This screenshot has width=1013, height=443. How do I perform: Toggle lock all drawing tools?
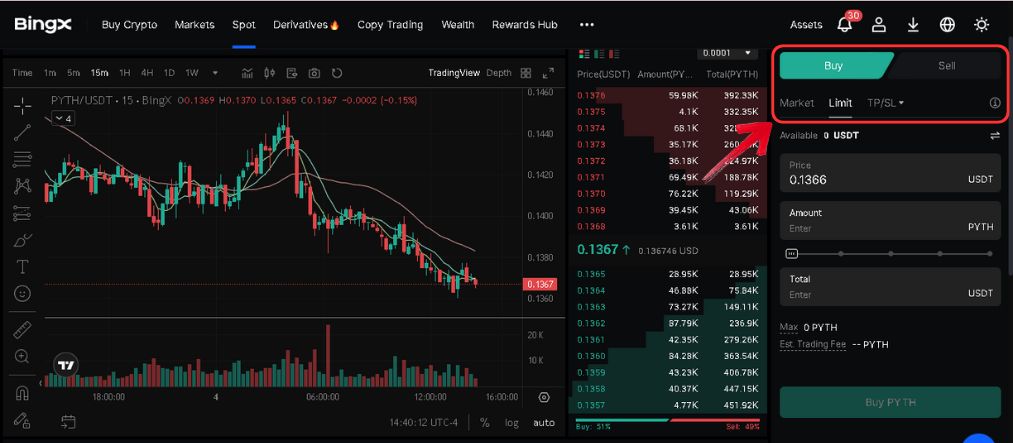tap(23, 420)
